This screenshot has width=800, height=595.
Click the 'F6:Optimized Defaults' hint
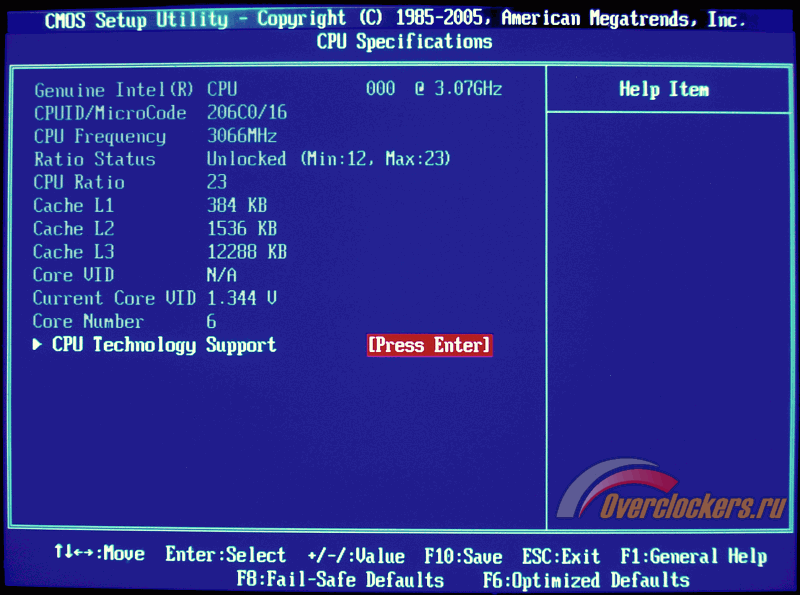pos(586,580)
